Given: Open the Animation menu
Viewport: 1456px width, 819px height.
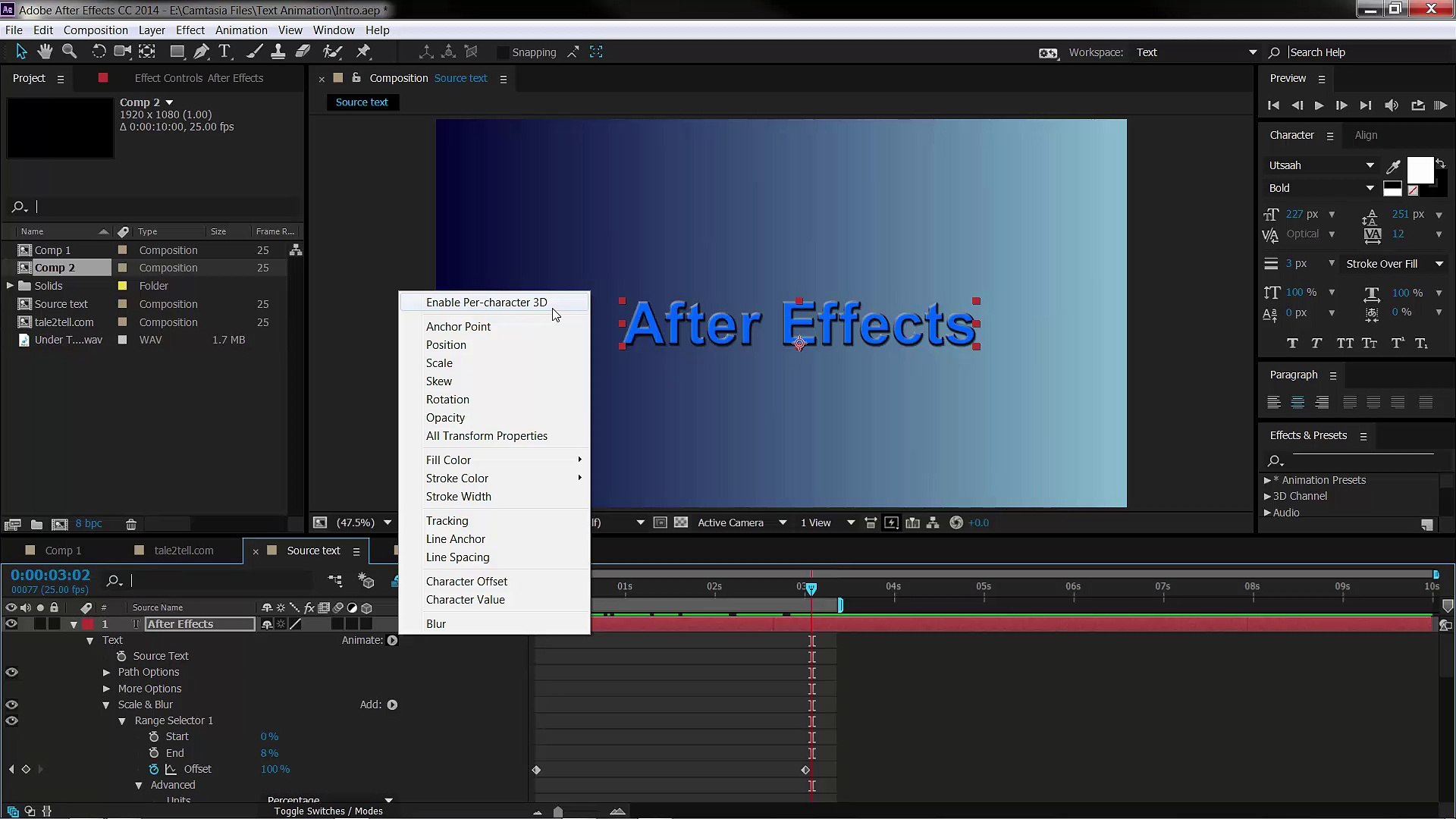Looking at the screenshot, I should pos(240,30).
